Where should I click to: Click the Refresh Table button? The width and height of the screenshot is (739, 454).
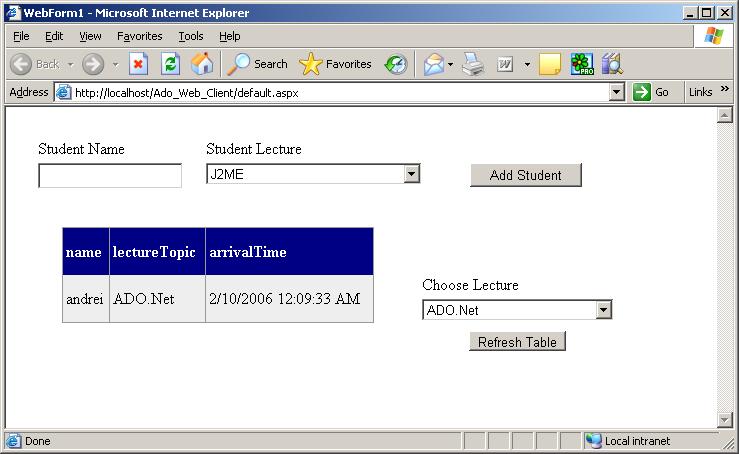(x=517, y=341)
